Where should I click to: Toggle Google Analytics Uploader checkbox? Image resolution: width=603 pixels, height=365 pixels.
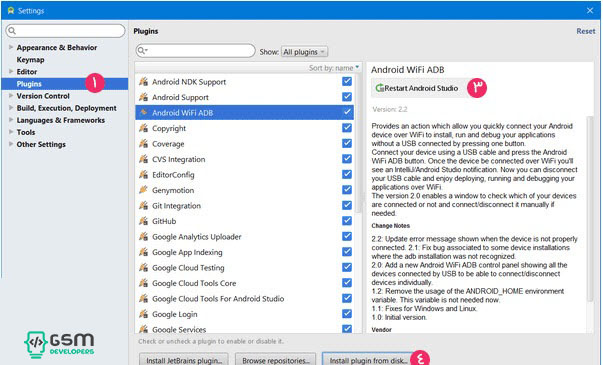[347, 236]
